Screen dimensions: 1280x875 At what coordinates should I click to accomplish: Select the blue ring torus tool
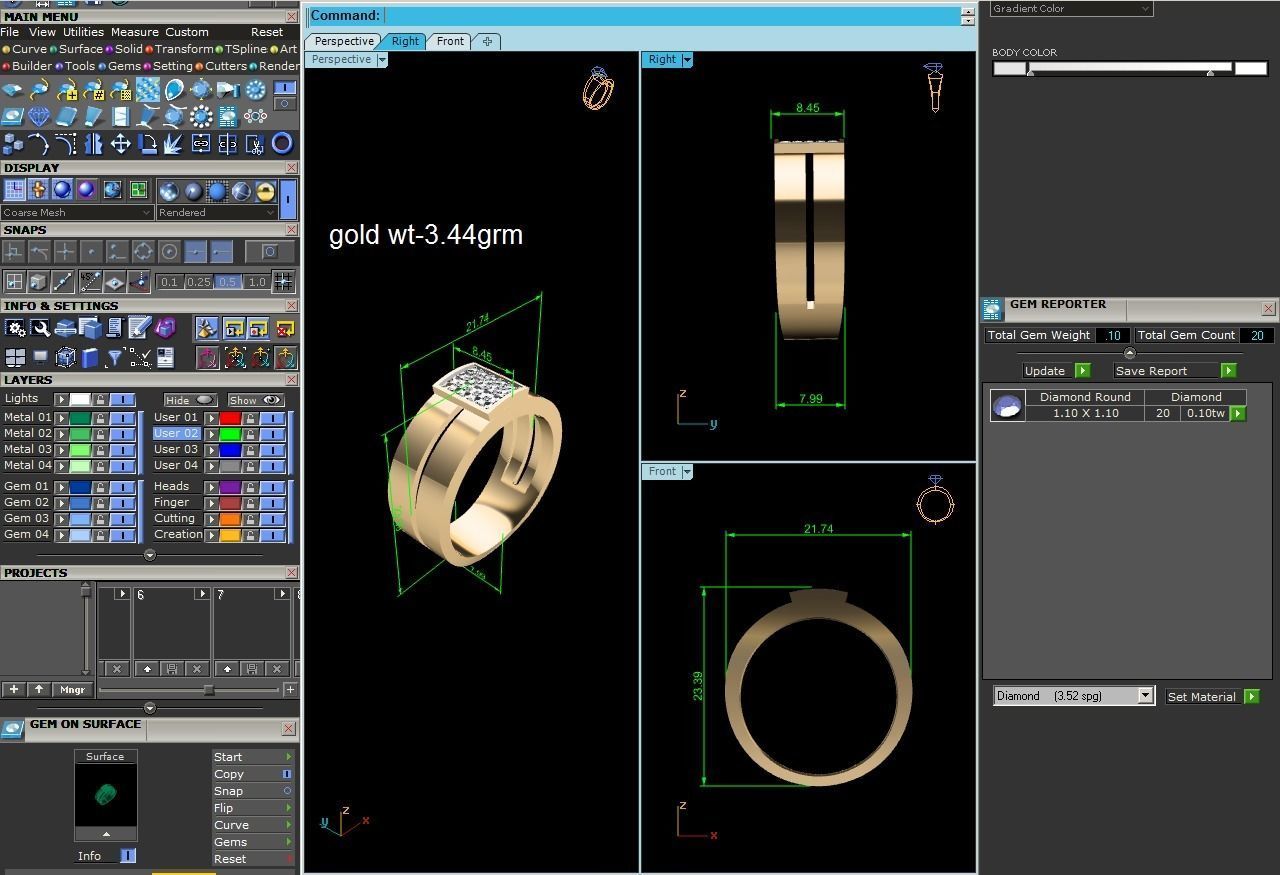click(282, 144)
